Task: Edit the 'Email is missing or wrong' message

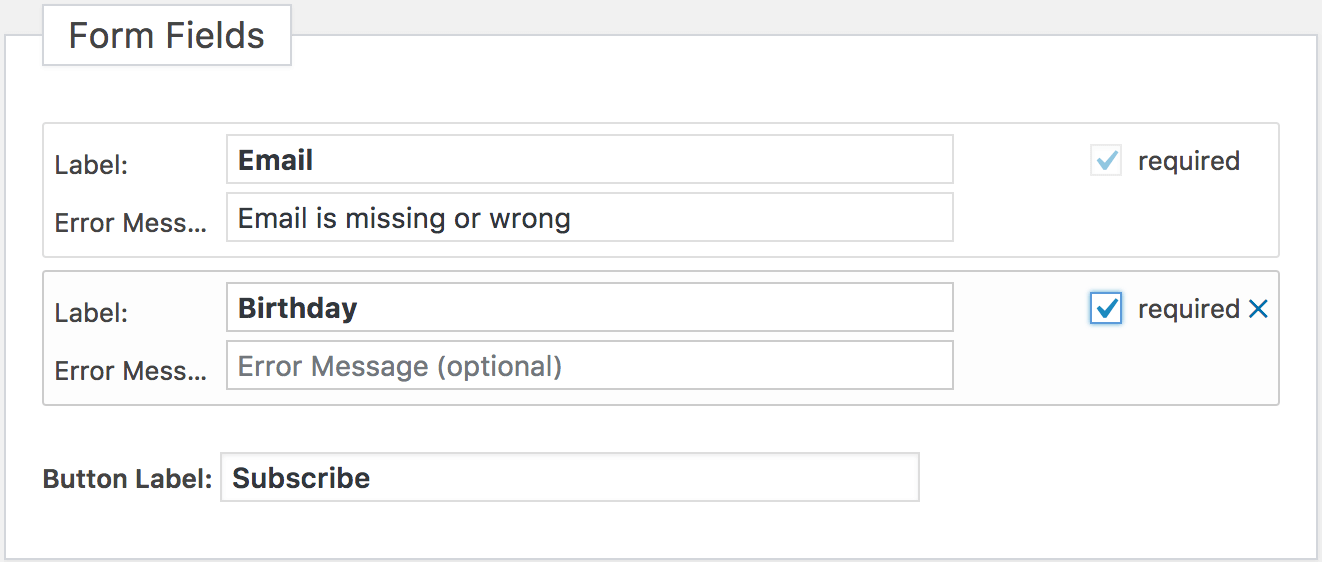Action: (589, 218)
